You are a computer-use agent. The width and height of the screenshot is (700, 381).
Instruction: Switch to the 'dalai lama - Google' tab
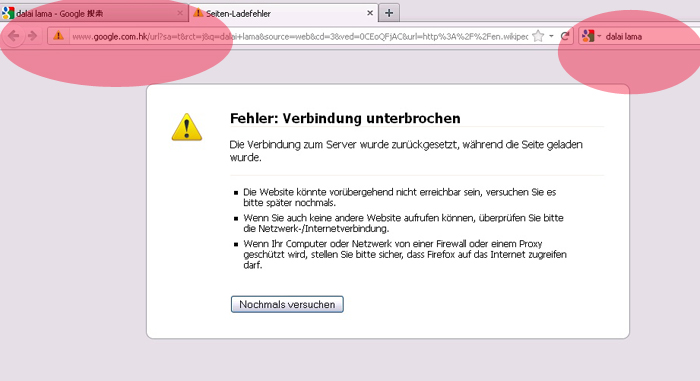click(94, 13)
